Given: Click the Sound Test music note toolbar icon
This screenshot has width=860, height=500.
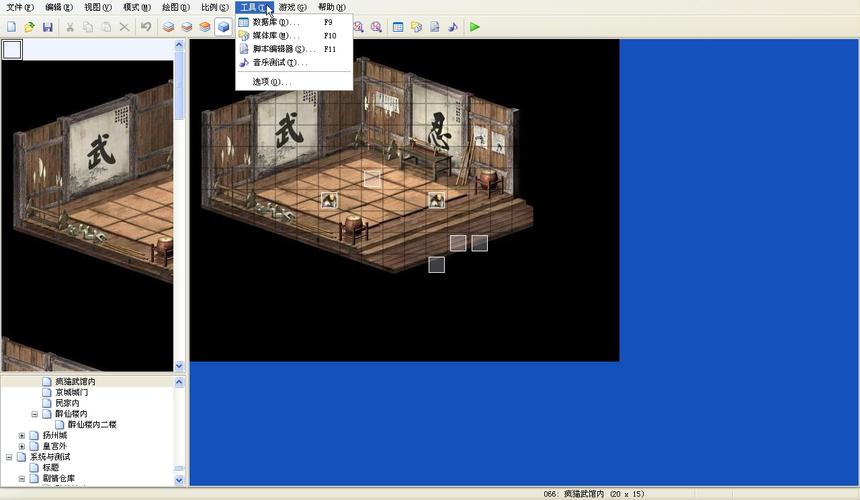Looking at the screenshot, I should point(453,27).
